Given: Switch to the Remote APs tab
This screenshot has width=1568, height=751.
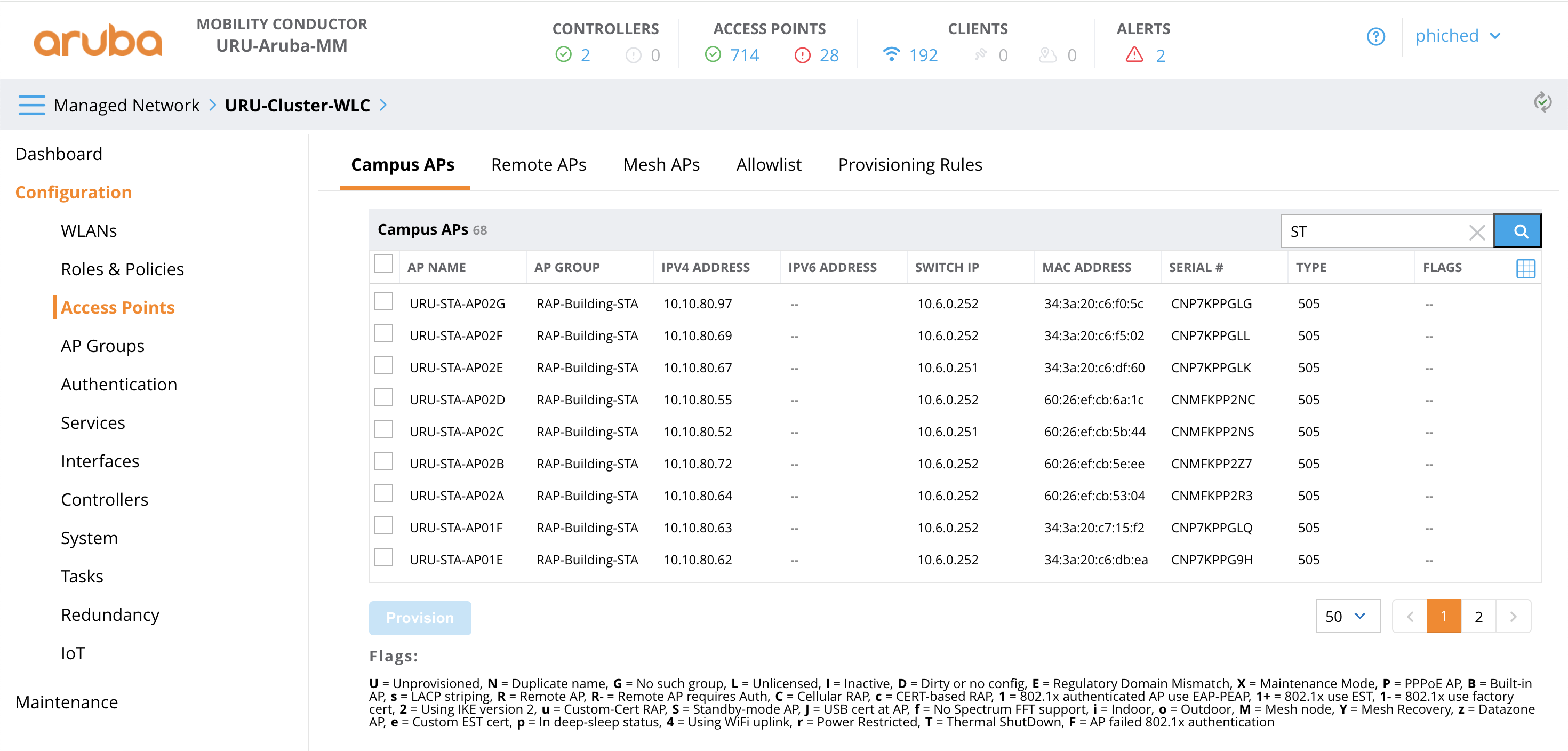Looking at the screenshot, I should 539,165.
